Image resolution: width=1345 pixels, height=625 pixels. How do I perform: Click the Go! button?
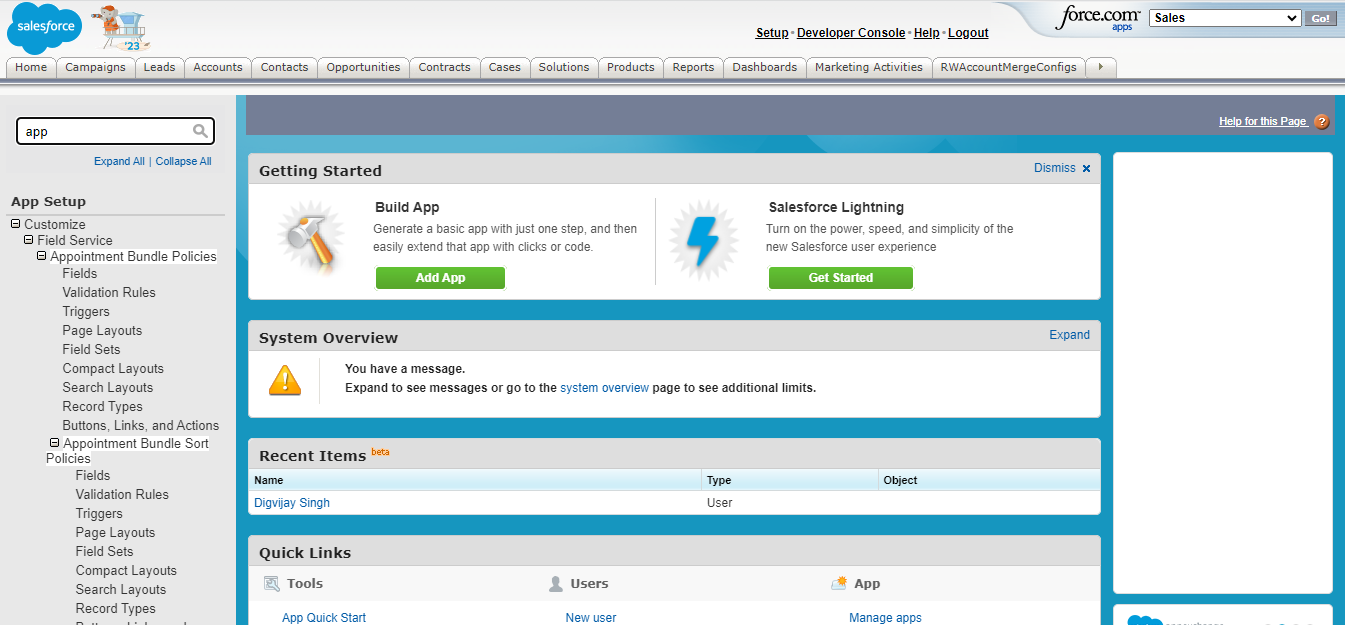point(1320,18)
